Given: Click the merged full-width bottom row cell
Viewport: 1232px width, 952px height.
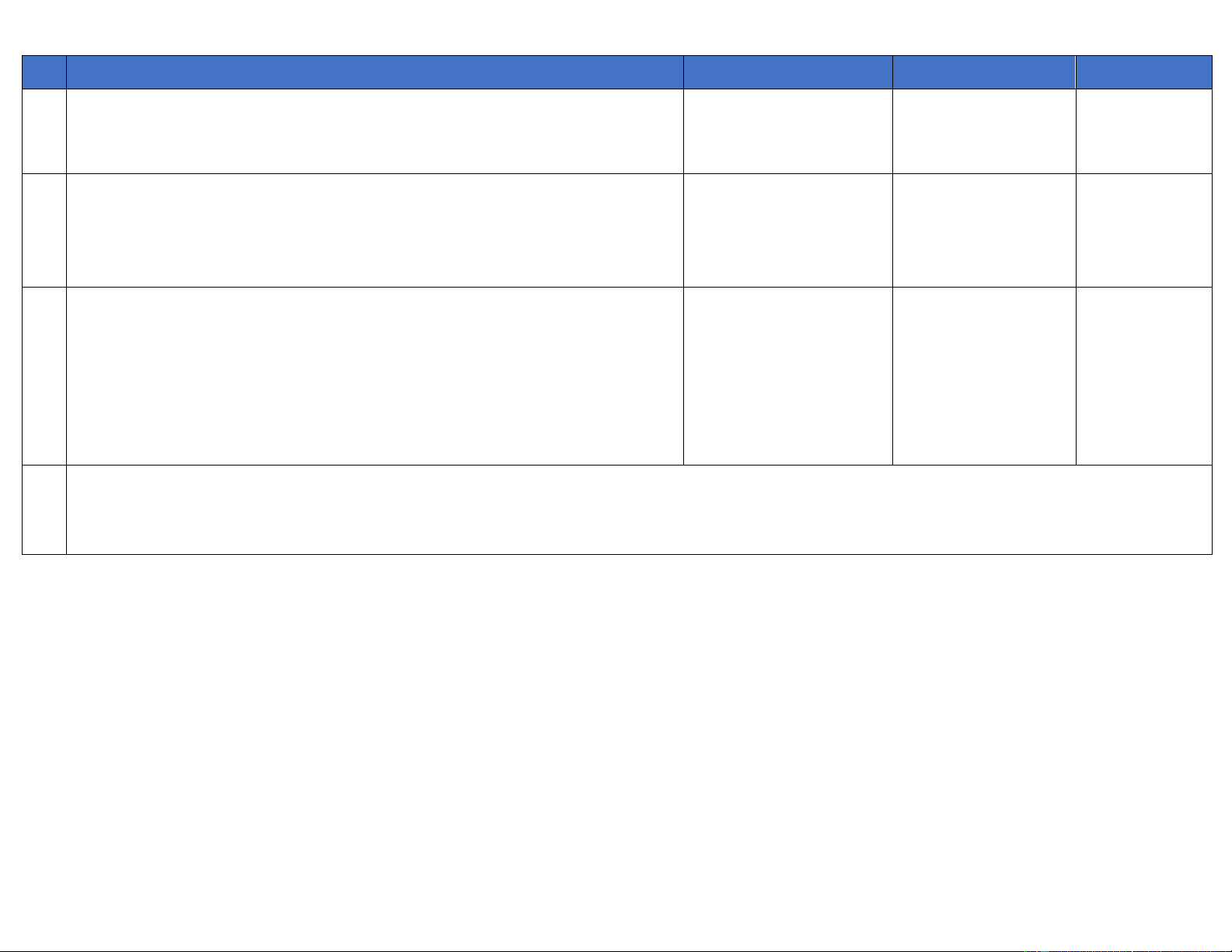Looking at the screenshot, I should tap(639, 510).
